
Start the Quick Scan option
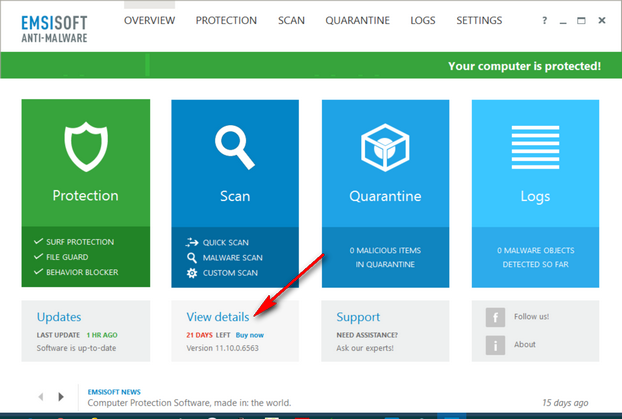pyautogui.click(x=226, y=242)
